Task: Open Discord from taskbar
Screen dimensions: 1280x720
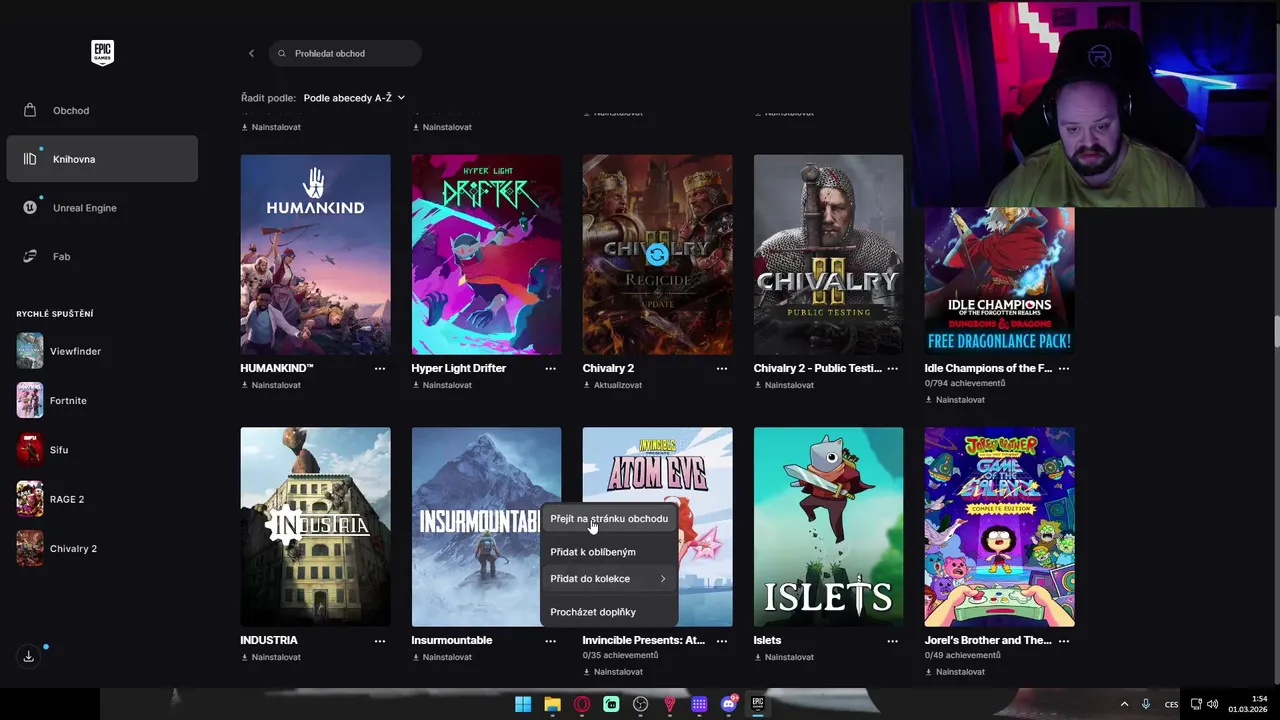Action: pos(729,704)
